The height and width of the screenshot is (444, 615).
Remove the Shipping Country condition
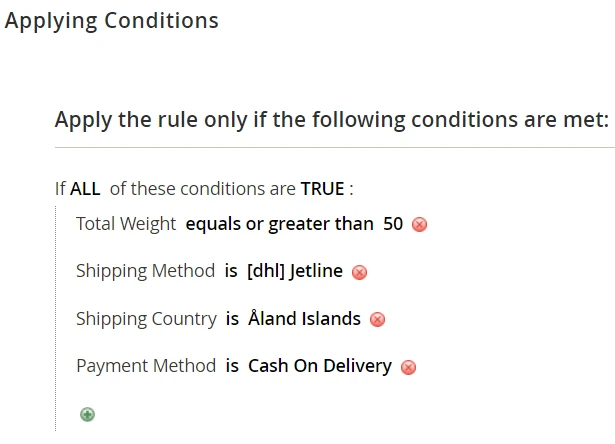(x=377, y=320)
